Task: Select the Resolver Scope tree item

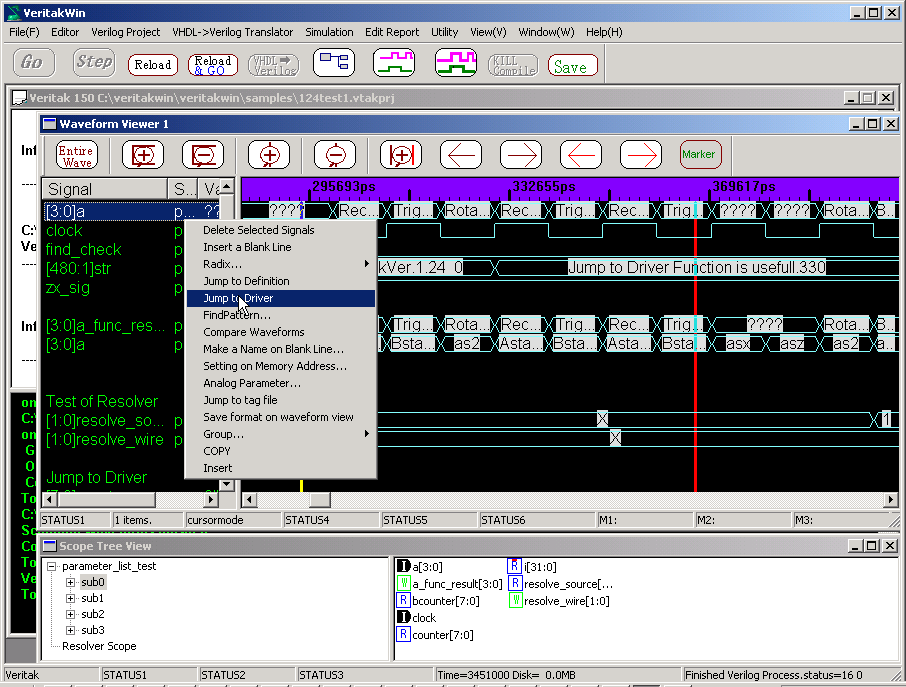Action: click(x=99, y=646)
